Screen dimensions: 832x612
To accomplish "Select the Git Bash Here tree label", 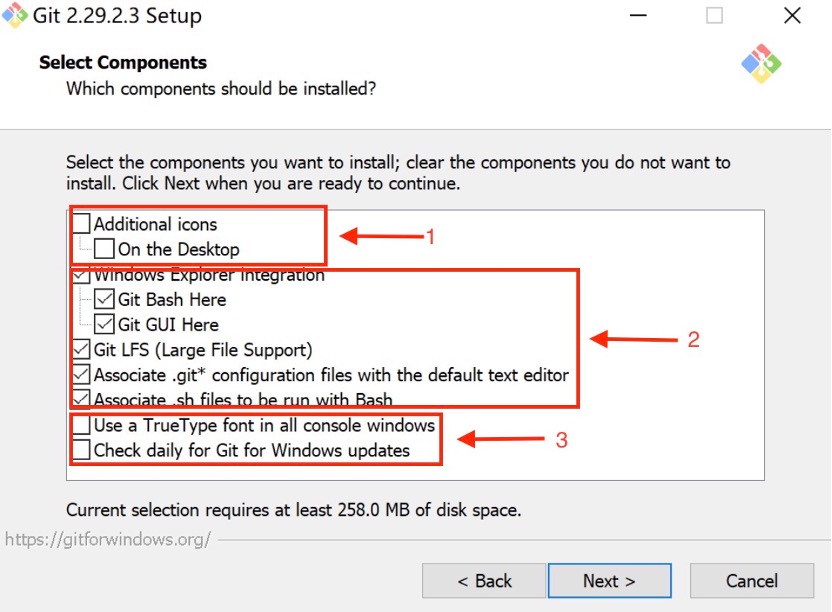I will pyautogui.click(x=172, y=300).
